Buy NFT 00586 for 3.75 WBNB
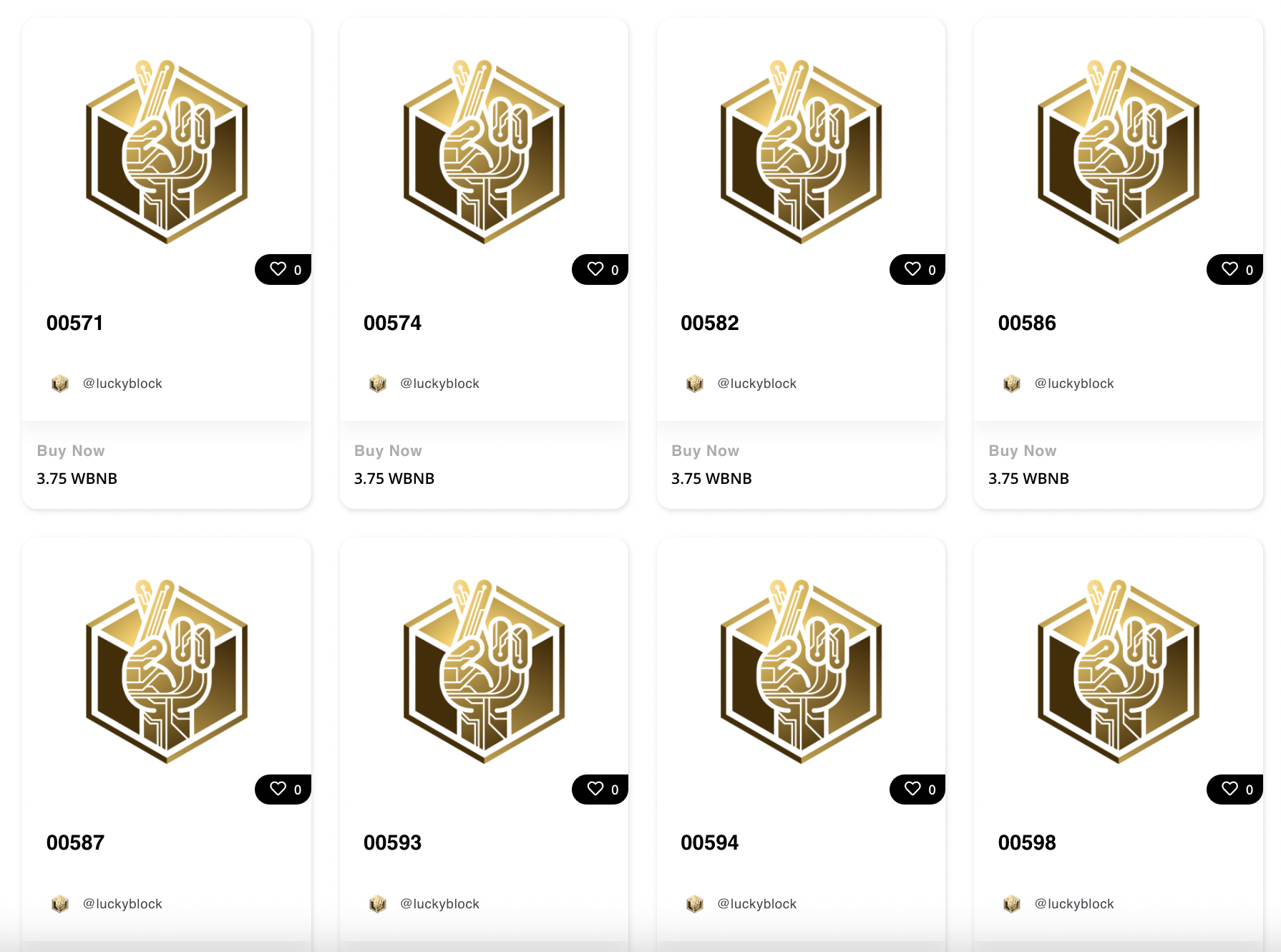Image resolution: width=1281 pixels, height=952 pixels. [x=1022, y=451]
